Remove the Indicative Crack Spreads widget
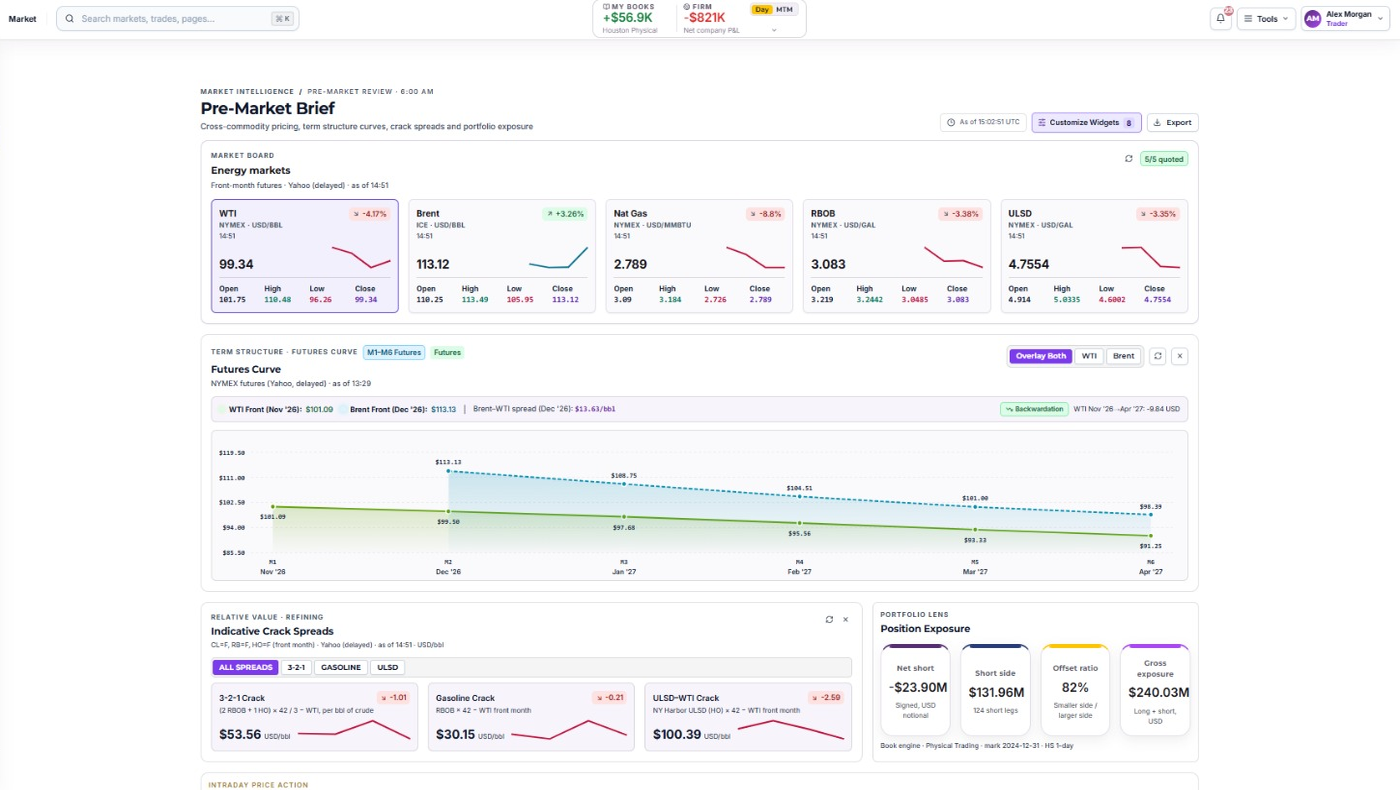The height and width of the screenshot is (790, 1400). click(x=846, y=619)
